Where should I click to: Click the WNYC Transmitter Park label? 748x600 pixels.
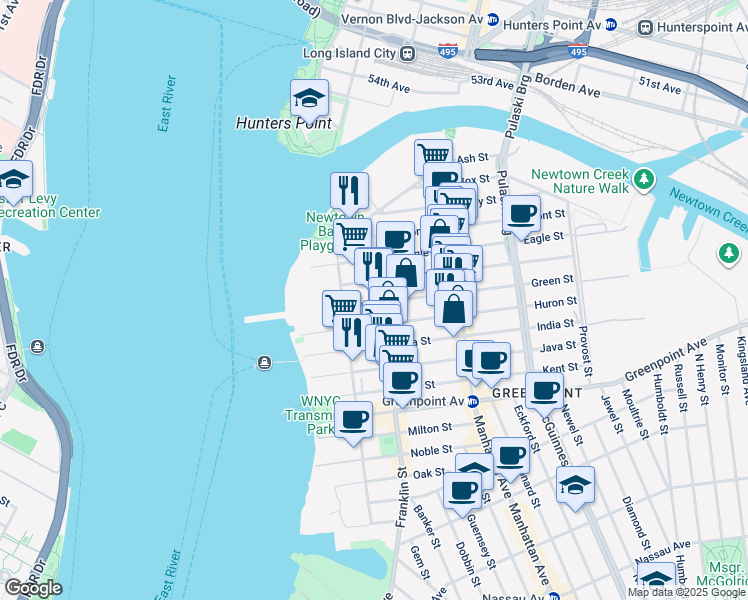(x=312, y=415)
